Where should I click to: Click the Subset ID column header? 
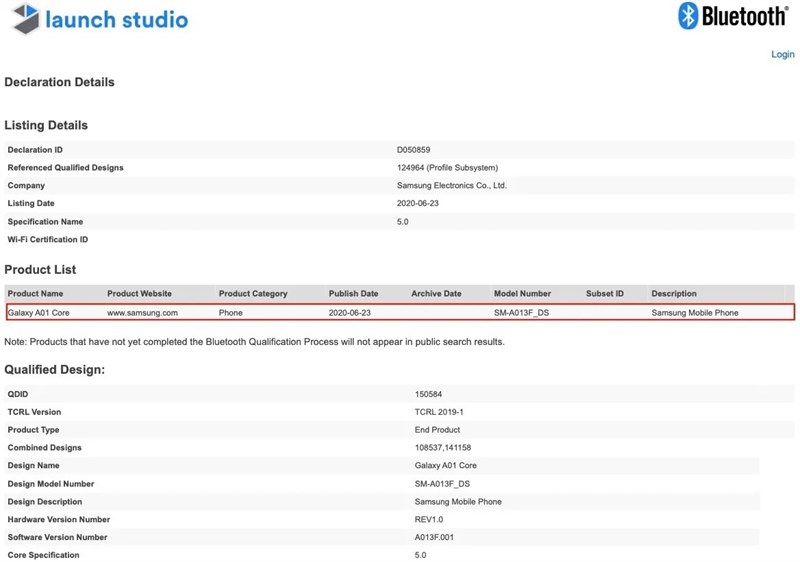[x=604, y=294]
